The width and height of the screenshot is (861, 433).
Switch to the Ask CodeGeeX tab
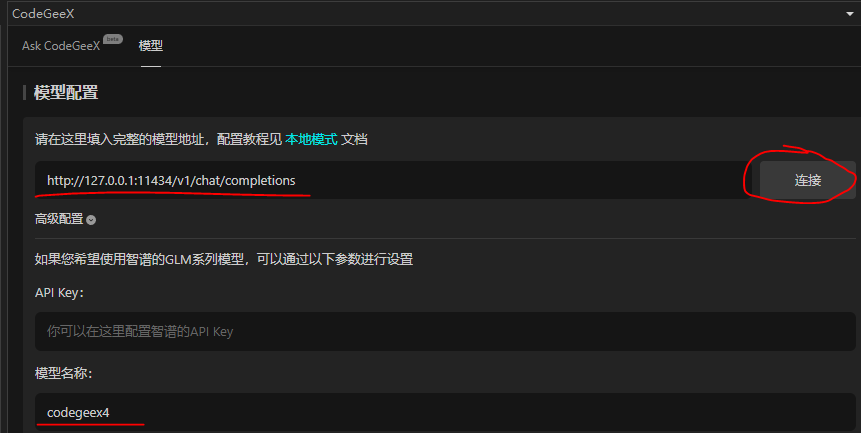coord(61,46)
